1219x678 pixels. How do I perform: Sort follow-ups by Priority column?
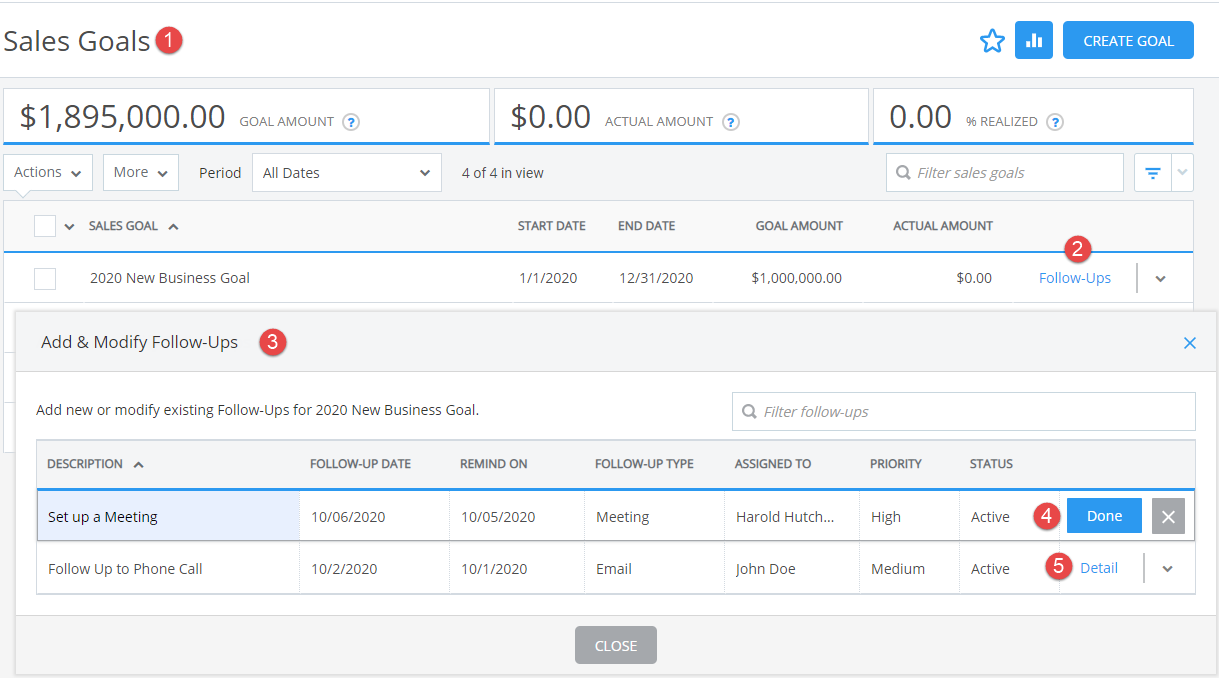pyautogui.click(x=896, y=464)
